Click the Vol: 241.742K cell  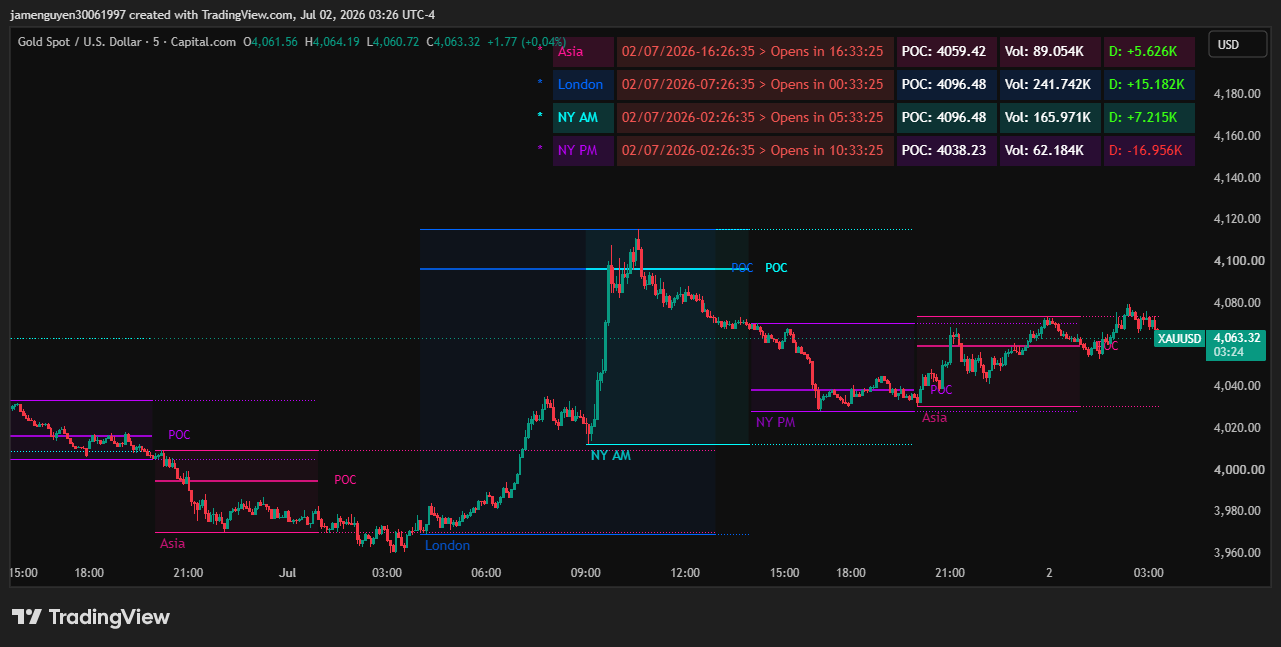pyautogui.click(x=1050, y=84)
